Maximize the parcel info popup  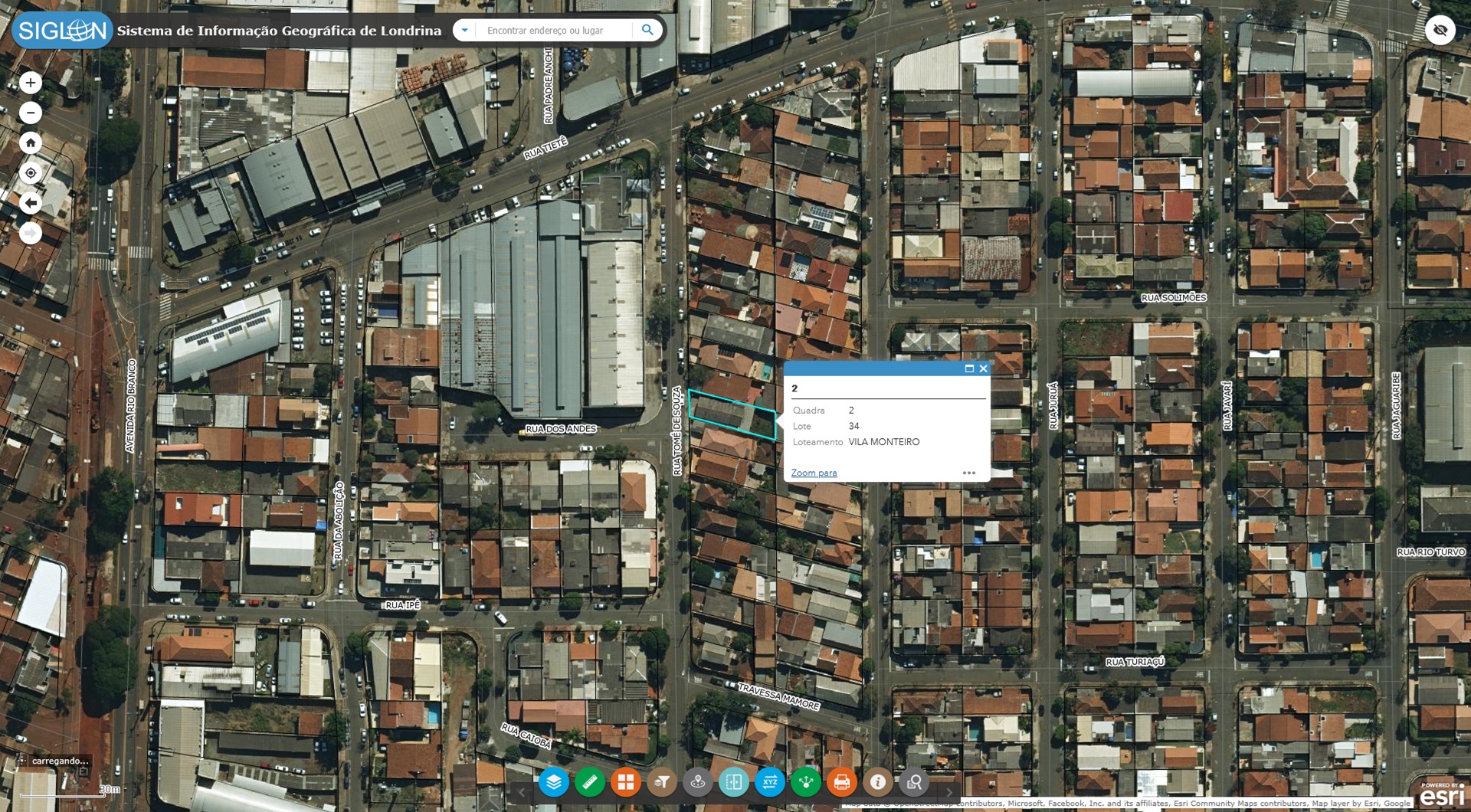969,368
